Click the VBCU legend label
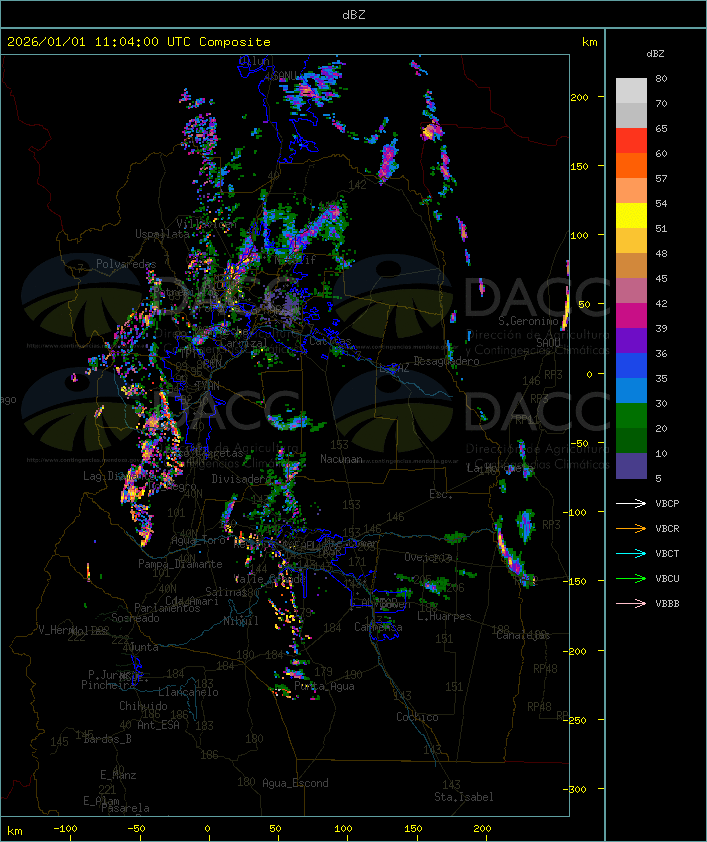This screenshot has width=707, height=842. click(667, 578)
